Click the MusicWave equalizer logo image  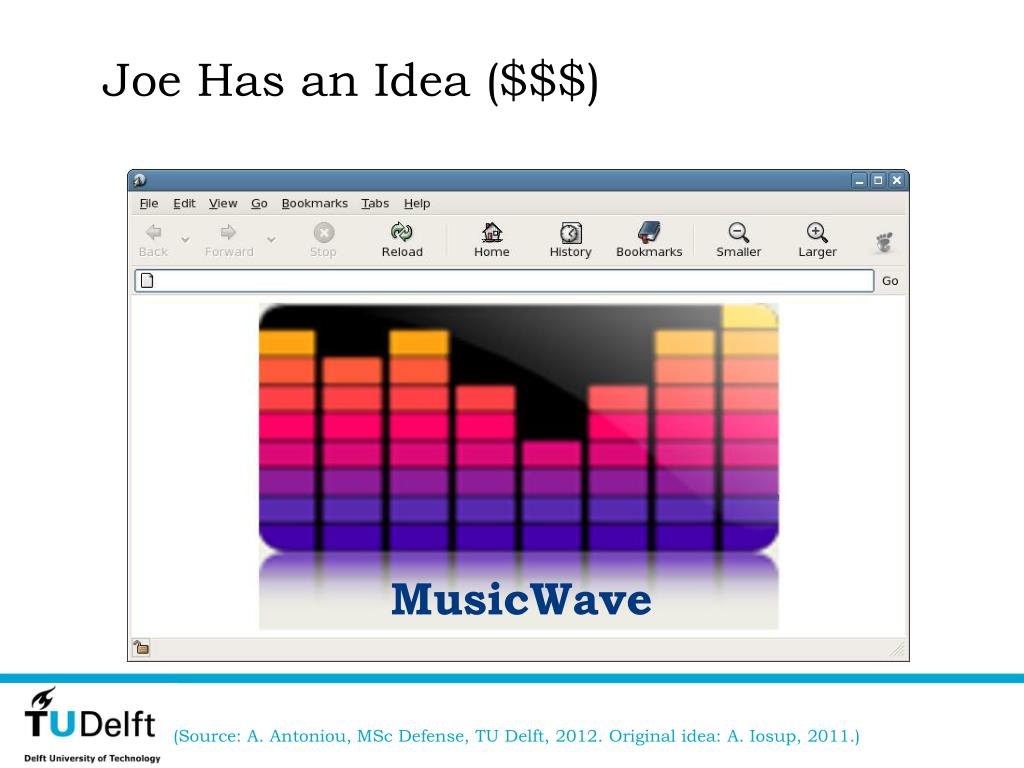[x=519, y=466]
